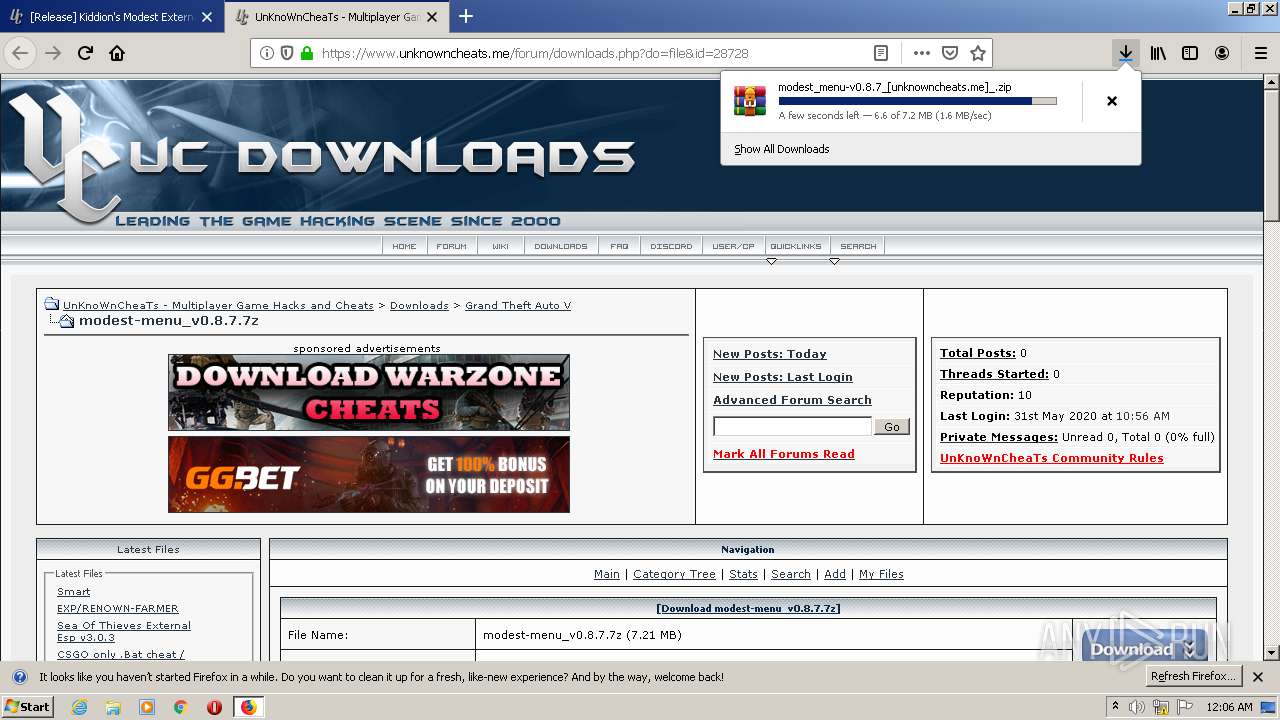Click the green padlock connection icon
Image resolution: width=1280 pixels, height=720 pixels.
(x=307, y=53)
